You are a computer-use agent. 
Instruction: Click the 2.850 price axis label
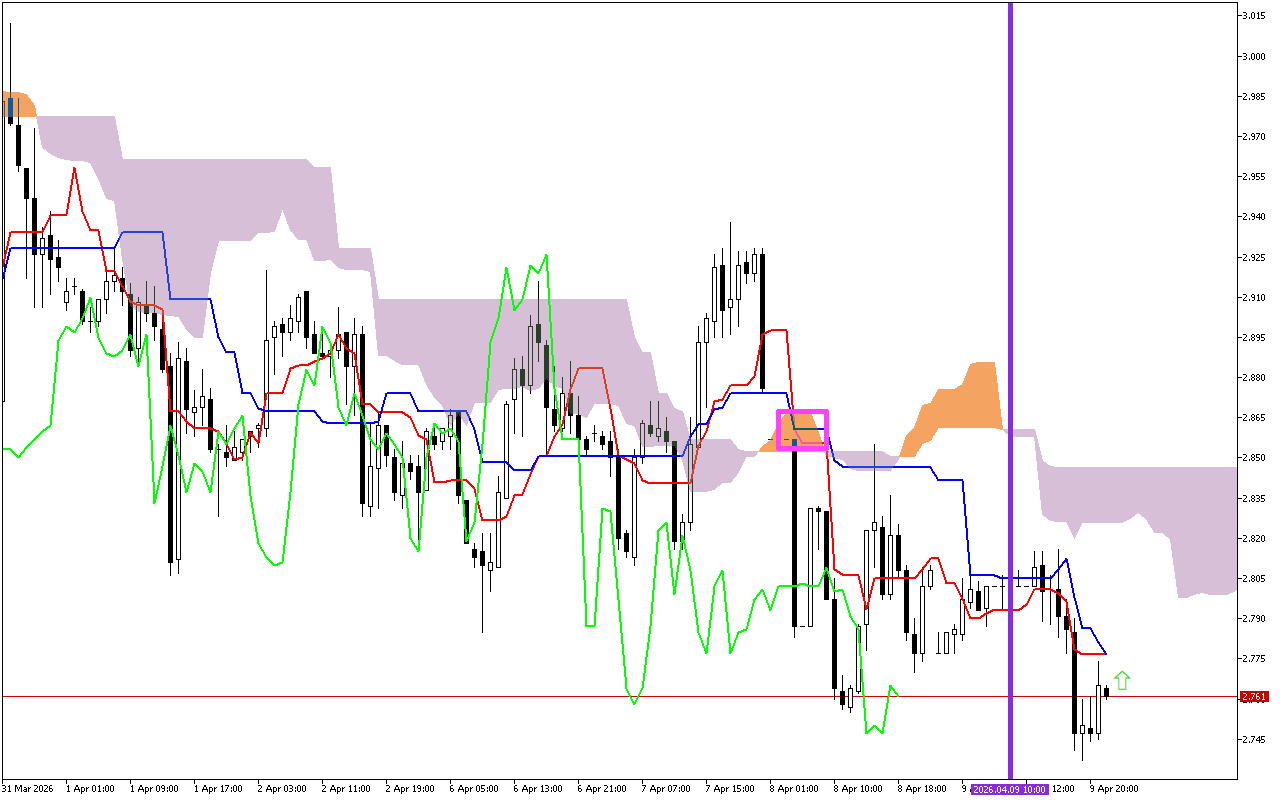tap(1253, 458)
